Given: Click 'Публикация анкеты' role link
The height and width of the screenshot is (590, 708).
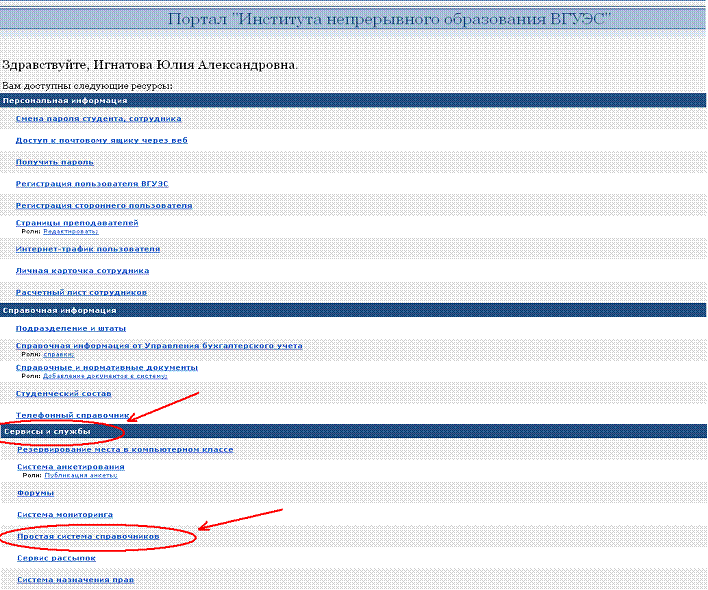Looking at the screenshot, I should 81,475.
